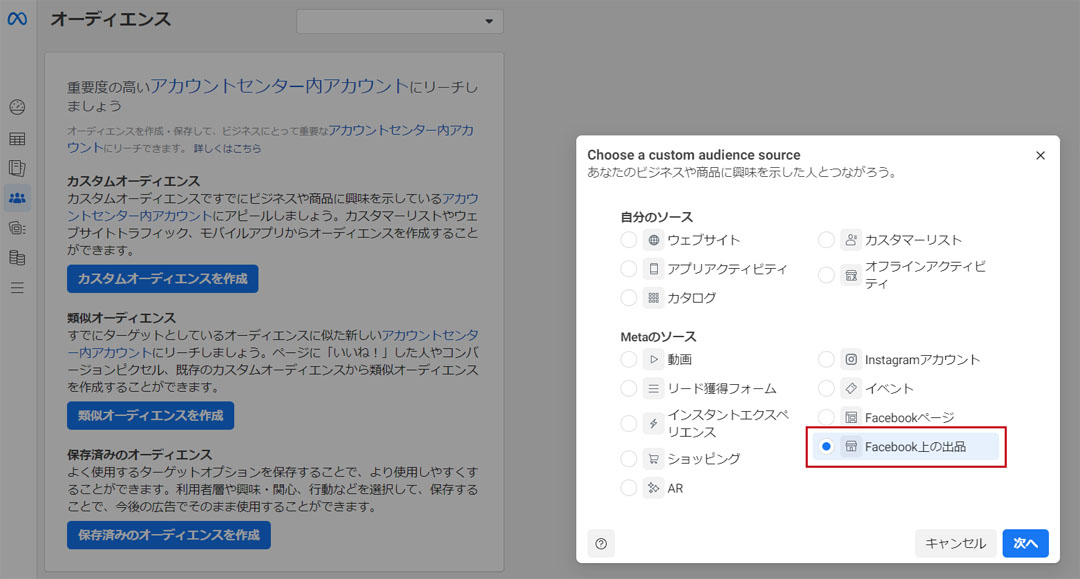Click the Meta logo icon
Image resolution: width=1080 pixels, height=579 pixels.
[17, 19]
